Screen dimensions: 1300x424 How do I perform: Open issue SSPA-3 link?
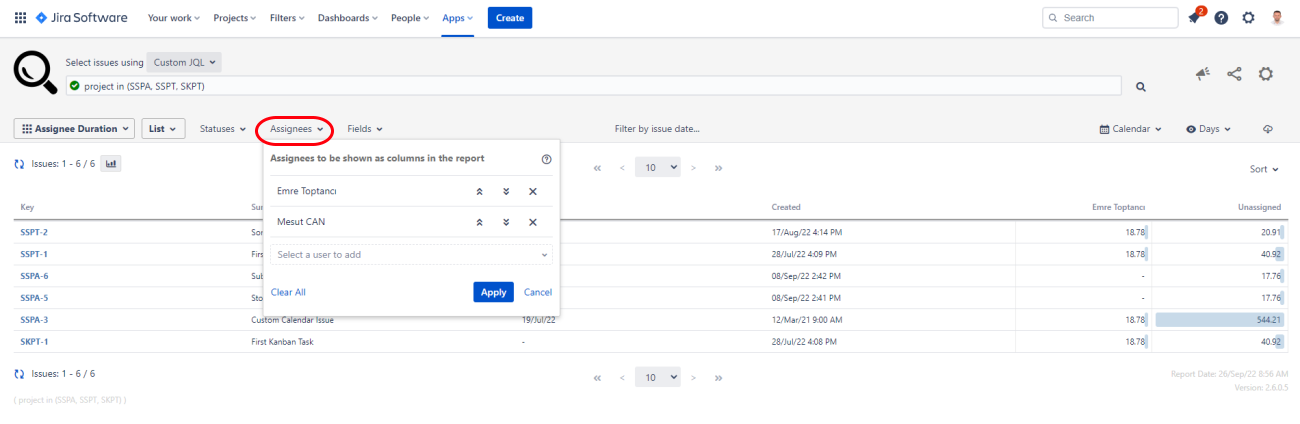pos(34,320)
